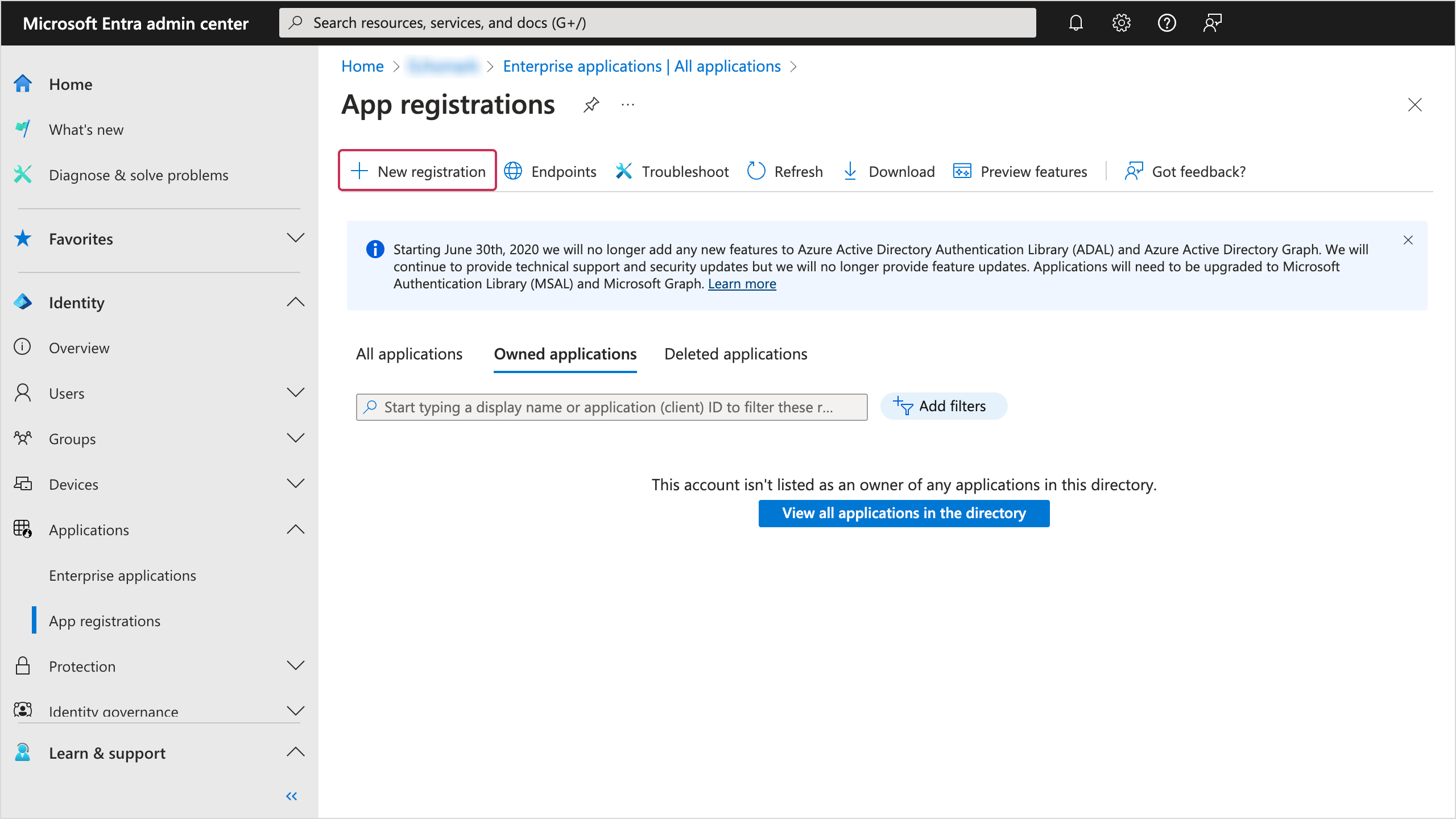Click the Refresh circular arrow icon
The width and height of the screenshot is (1456, 819).
point(756,171)
